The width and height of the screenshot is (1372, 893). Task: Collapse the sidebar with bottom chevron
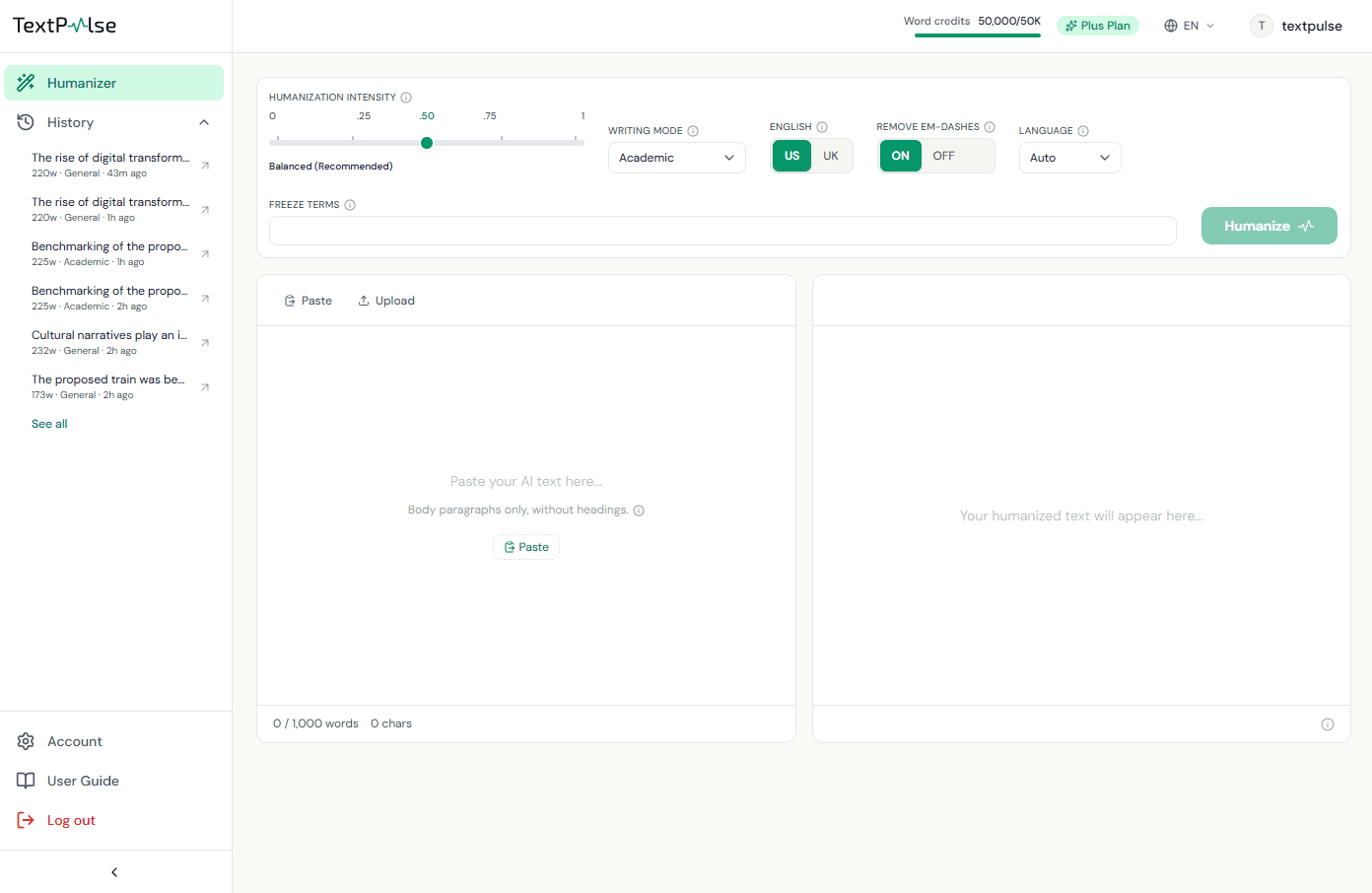pos(114,872)
